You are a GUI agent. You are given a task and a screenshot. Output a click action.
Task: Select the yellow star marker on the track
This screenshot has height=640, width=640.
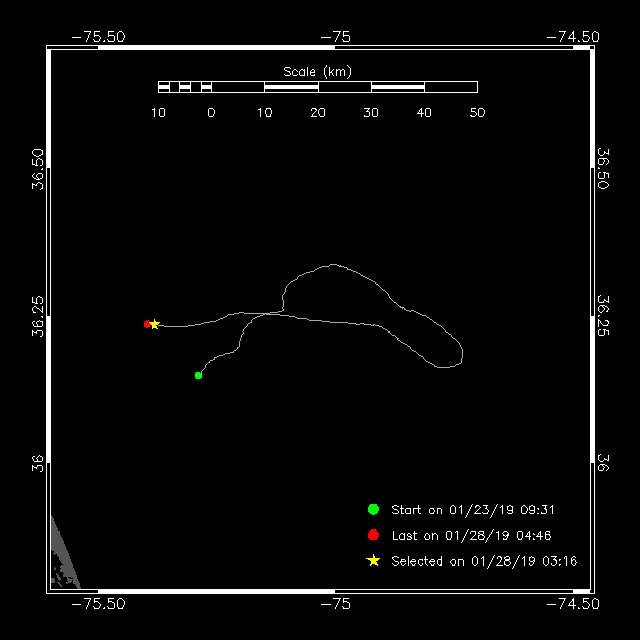[155, 324]
